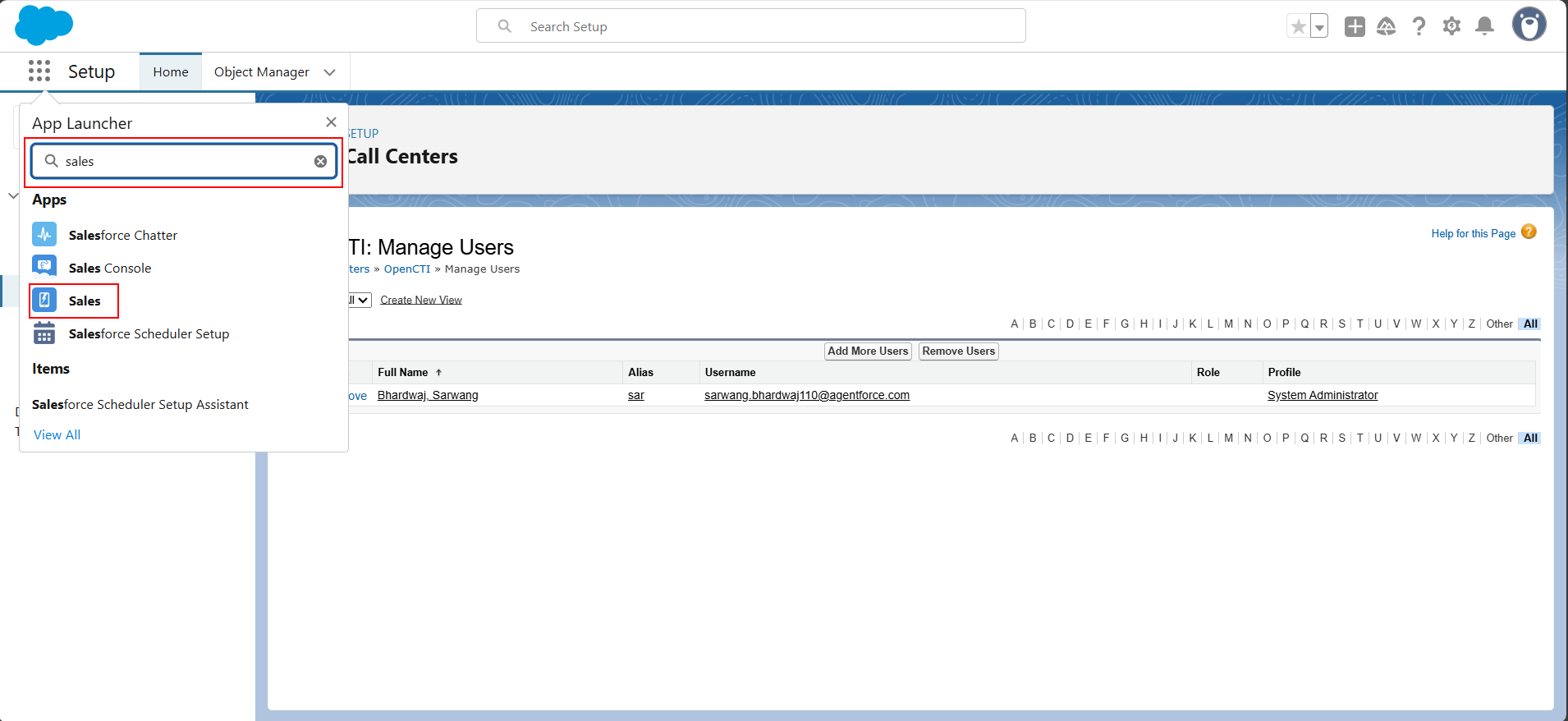Click the Role column header

[x=1208, y=373]
